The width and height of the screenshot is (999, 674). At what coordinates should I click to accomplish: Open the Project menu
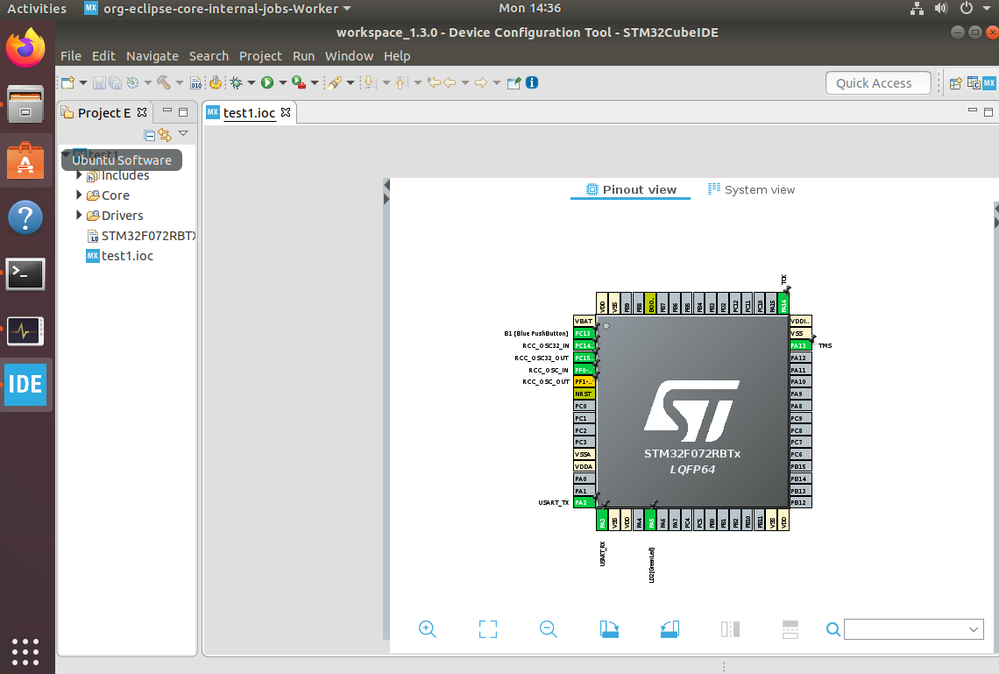(260, 56)
